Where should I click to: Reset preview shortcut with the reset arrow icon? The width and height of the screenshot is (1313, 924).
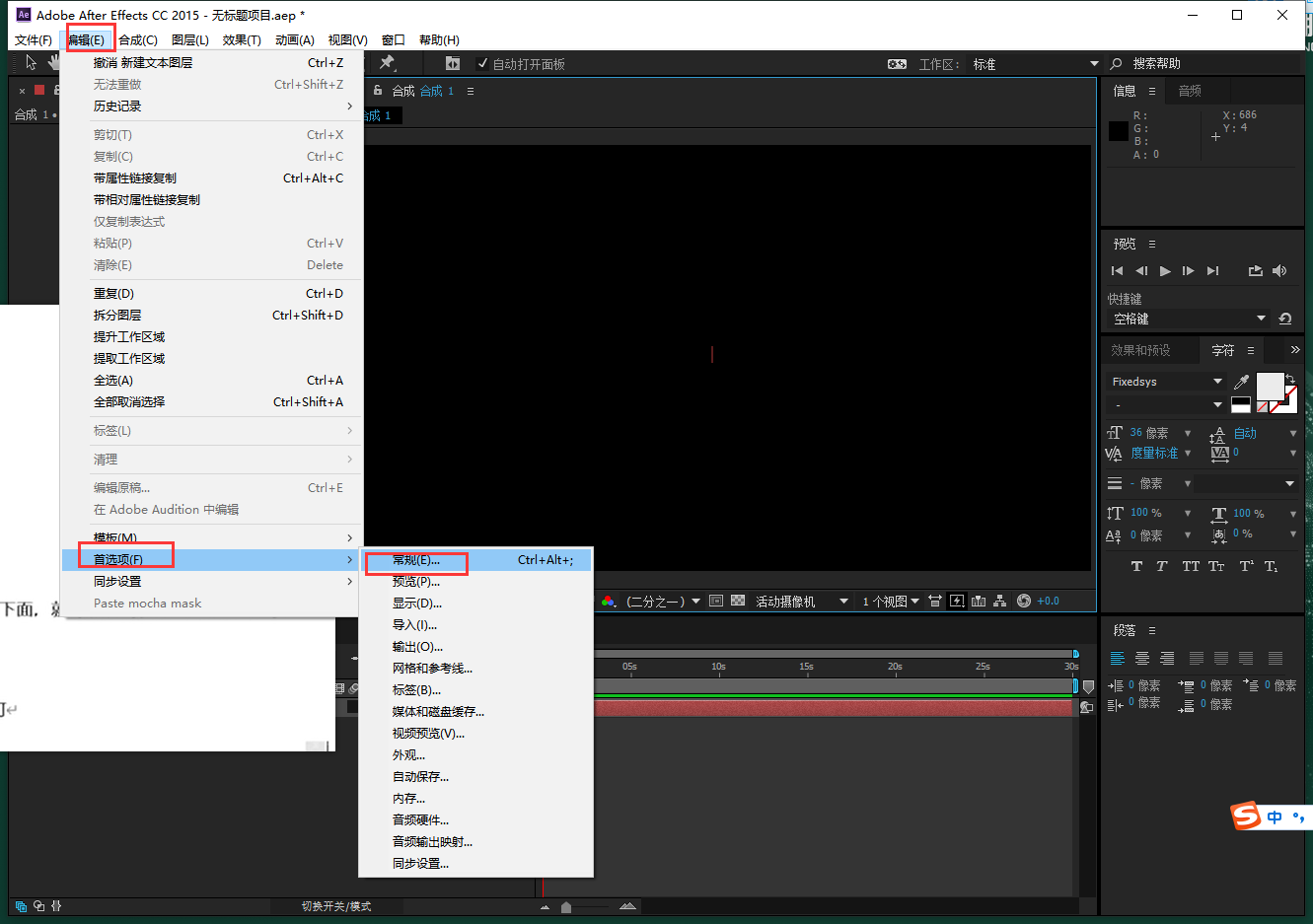click(x=1284, y=319)
